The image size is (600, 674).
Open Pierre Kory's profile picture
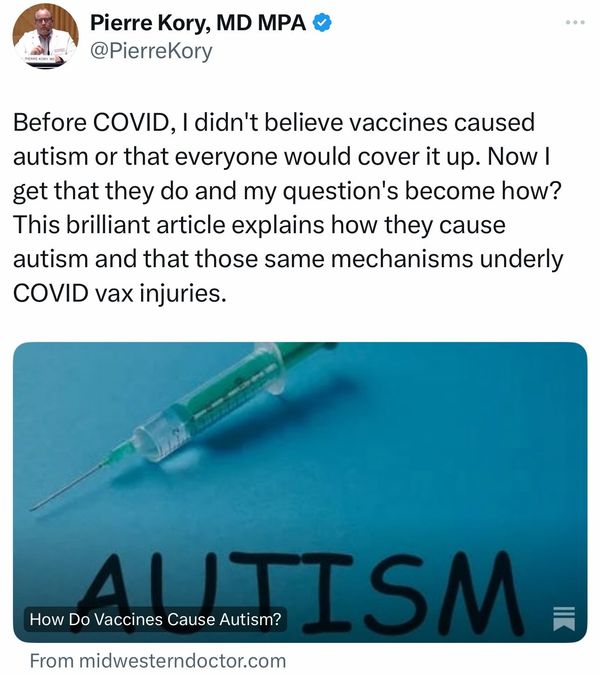[x=45, y=36]
